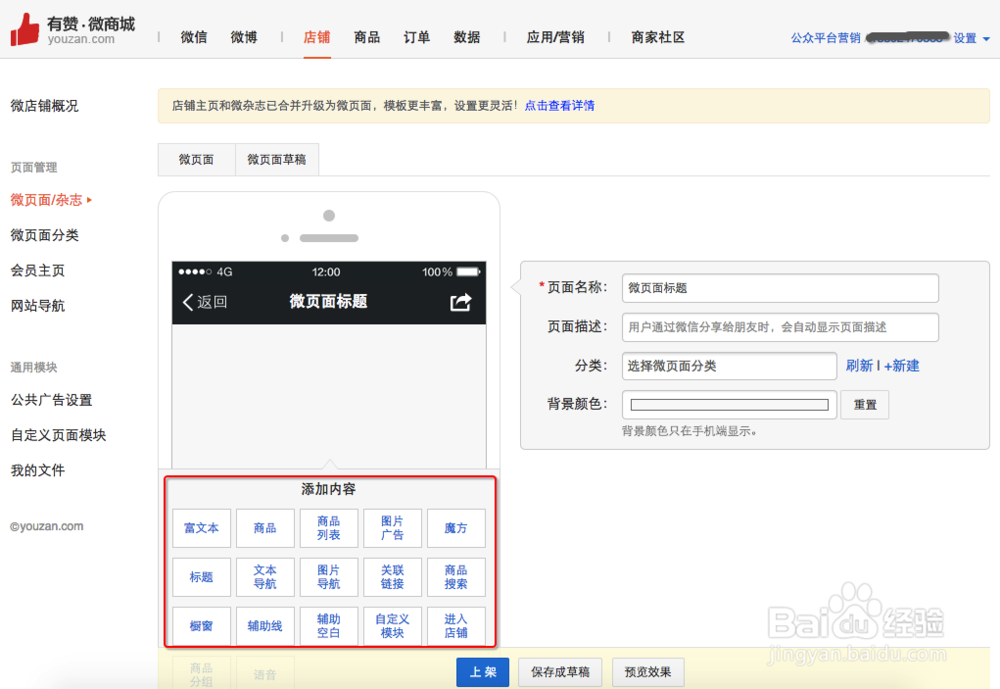
Task: Open the 微博 top menu
Action: click(x=244, y=37)
